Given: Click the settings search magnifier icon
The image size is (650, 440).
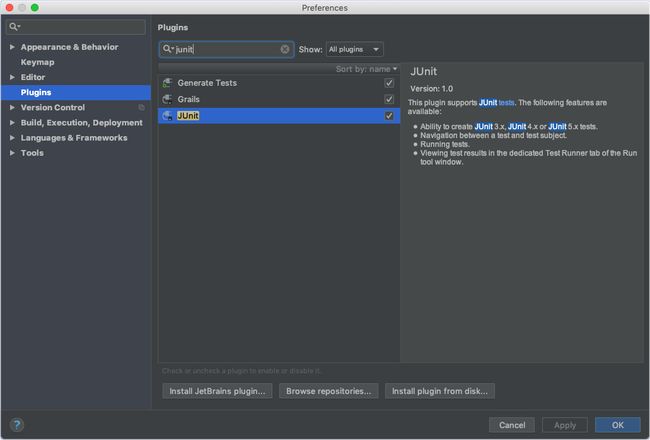Looking at the screenshot, I should (x=14, y=27).
